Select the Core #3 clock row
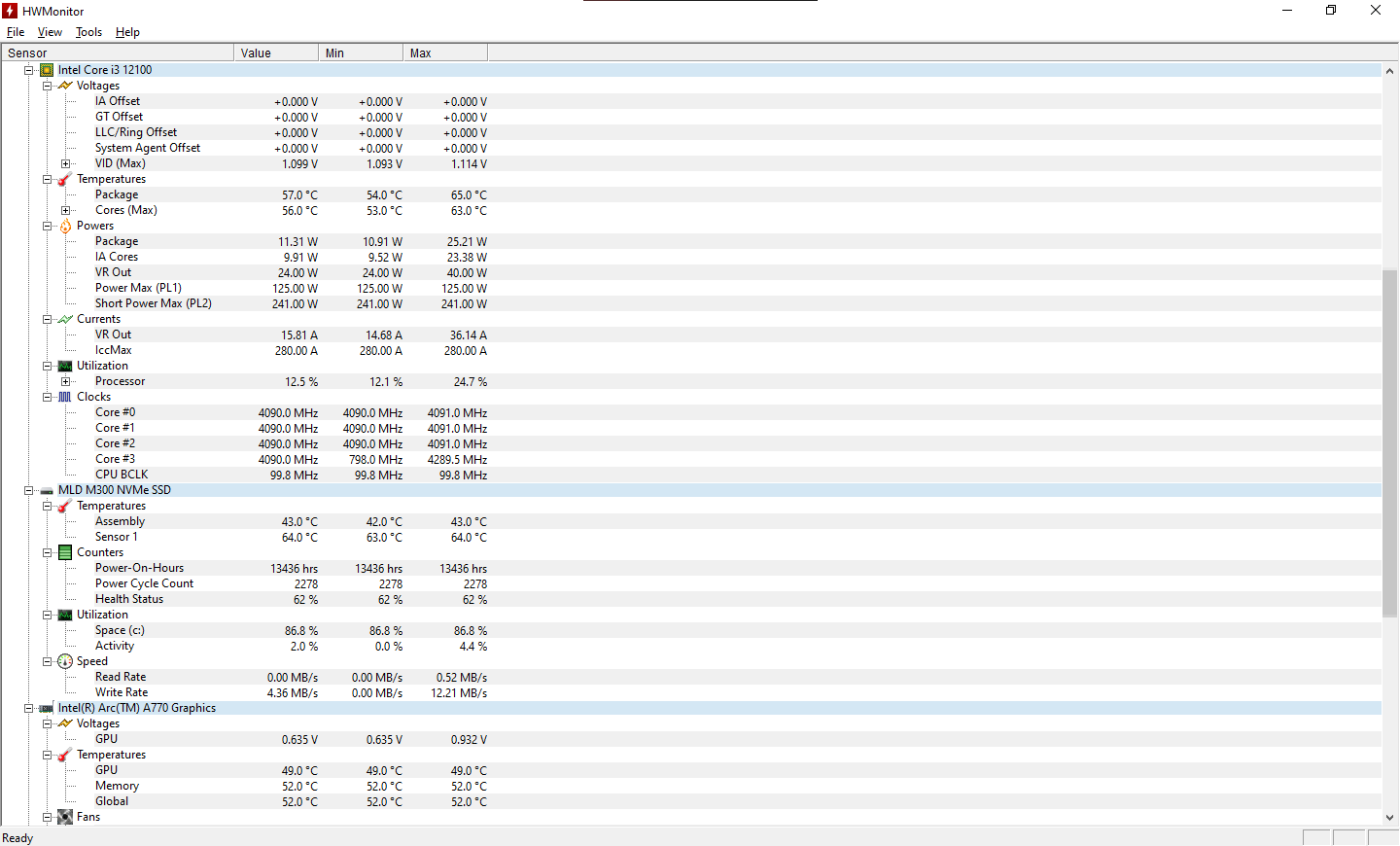 [691, 459]
